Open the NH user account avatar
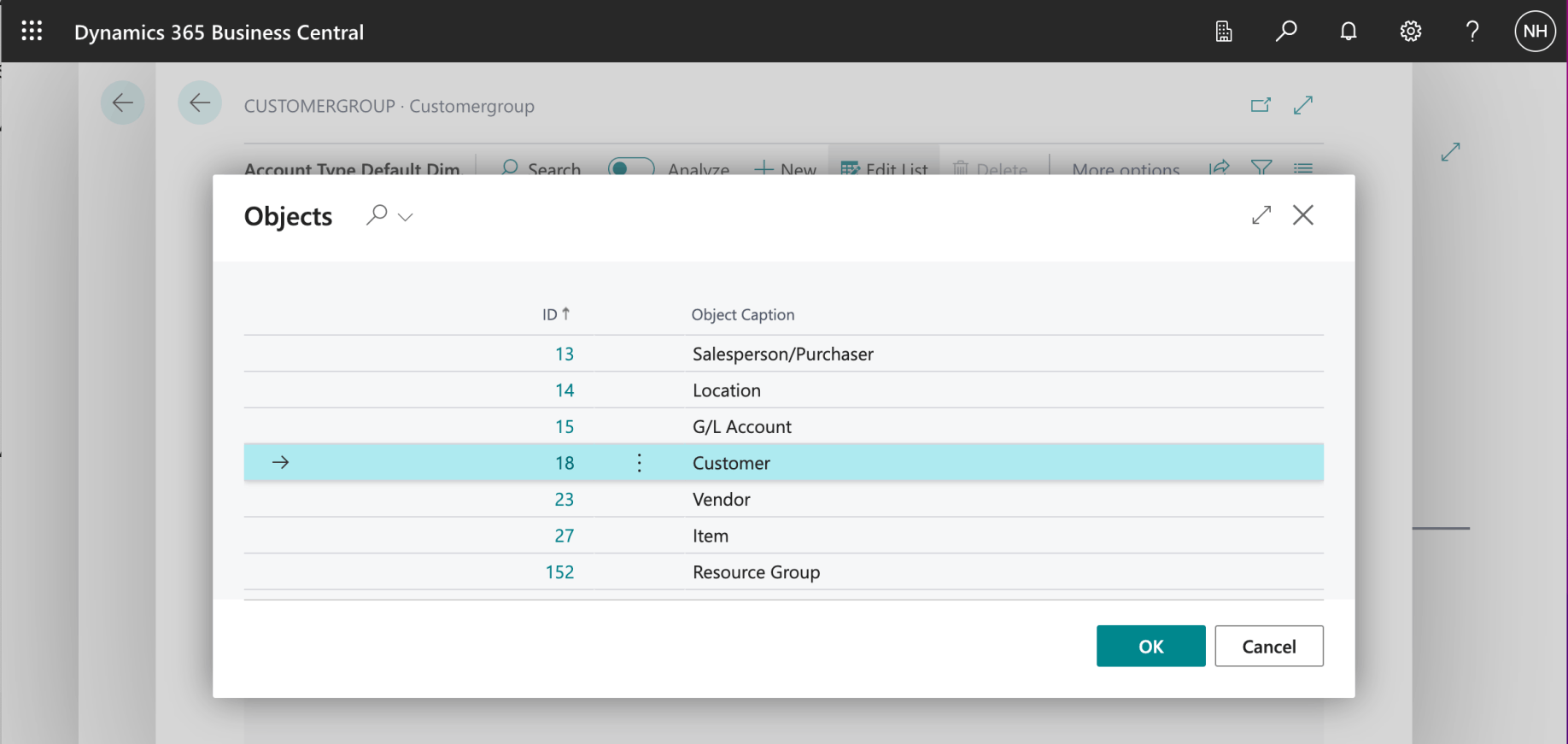The image size is (1568, 744). 1535,32
